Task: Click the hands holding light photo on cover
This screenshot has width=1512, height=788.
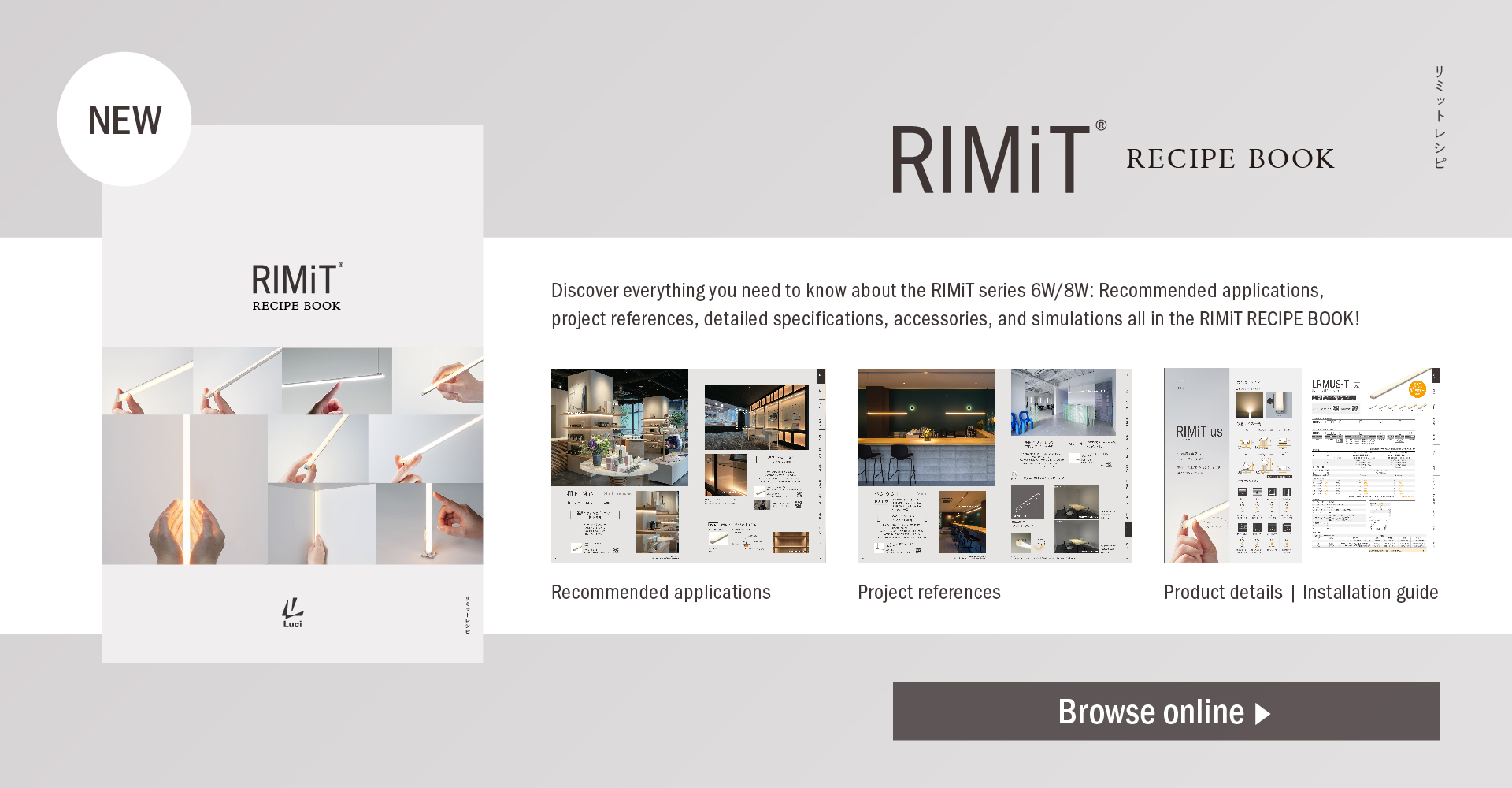Action: point(185,489)
